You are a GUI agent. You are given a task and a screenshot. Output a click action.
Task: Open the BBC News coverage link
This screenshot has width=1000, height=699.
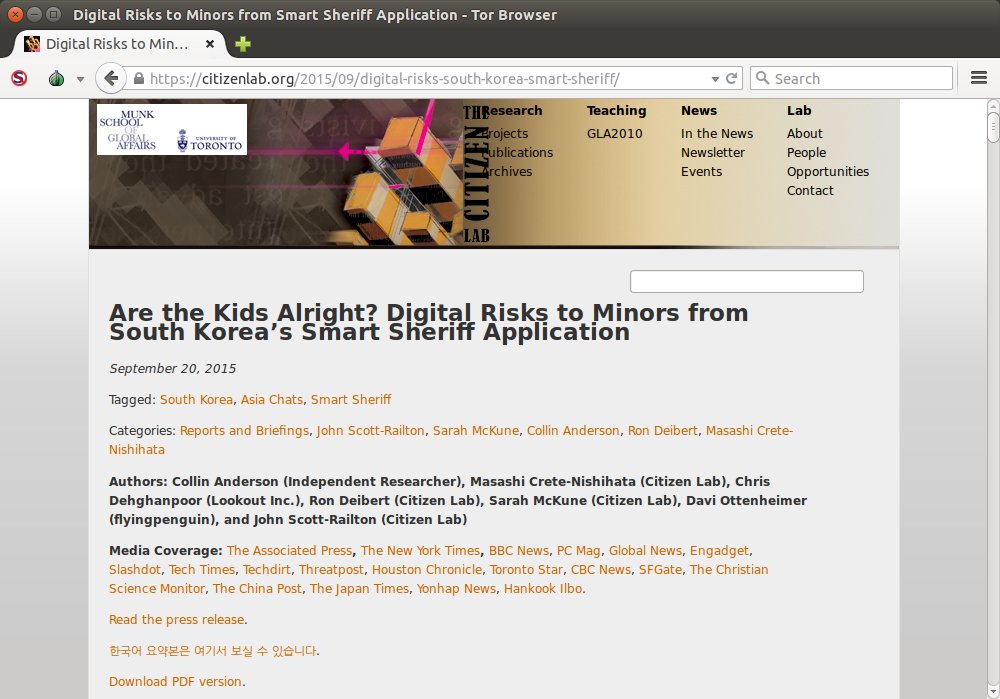click(518, 550)
